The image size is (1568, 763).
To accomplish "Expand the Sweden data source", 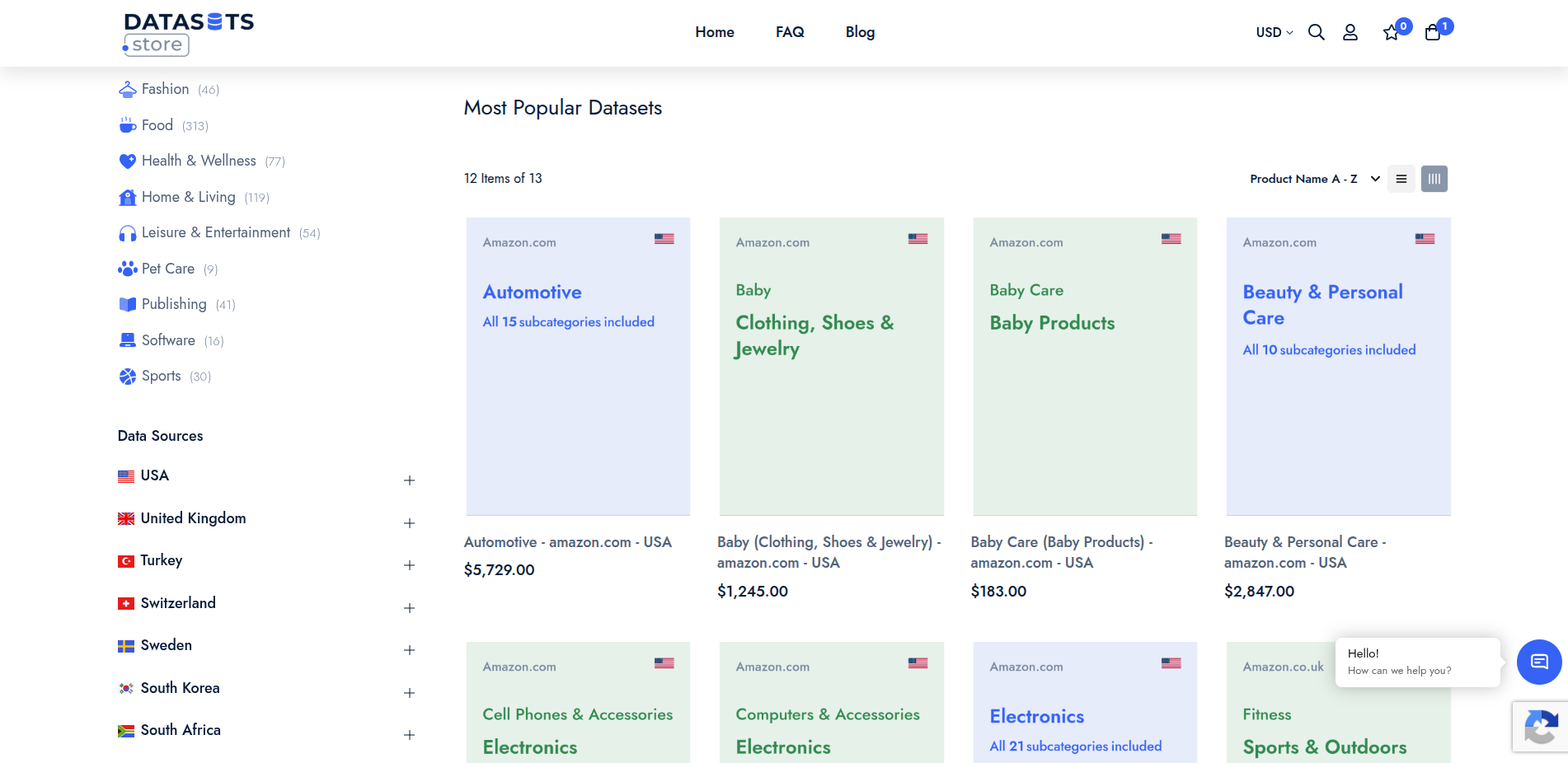I will click(409, 650).
